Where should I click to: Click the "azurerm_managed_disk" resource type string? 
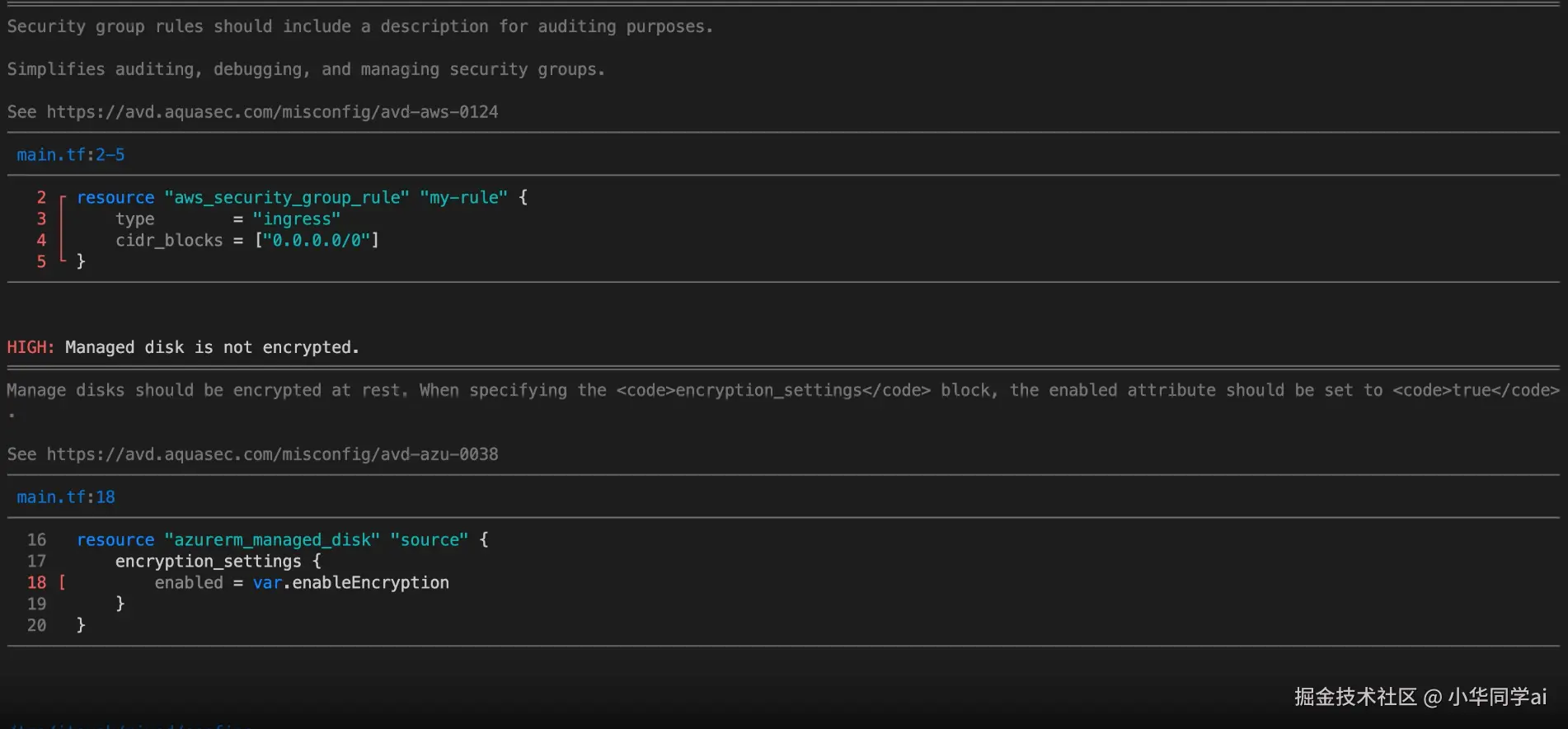[272, 540]
